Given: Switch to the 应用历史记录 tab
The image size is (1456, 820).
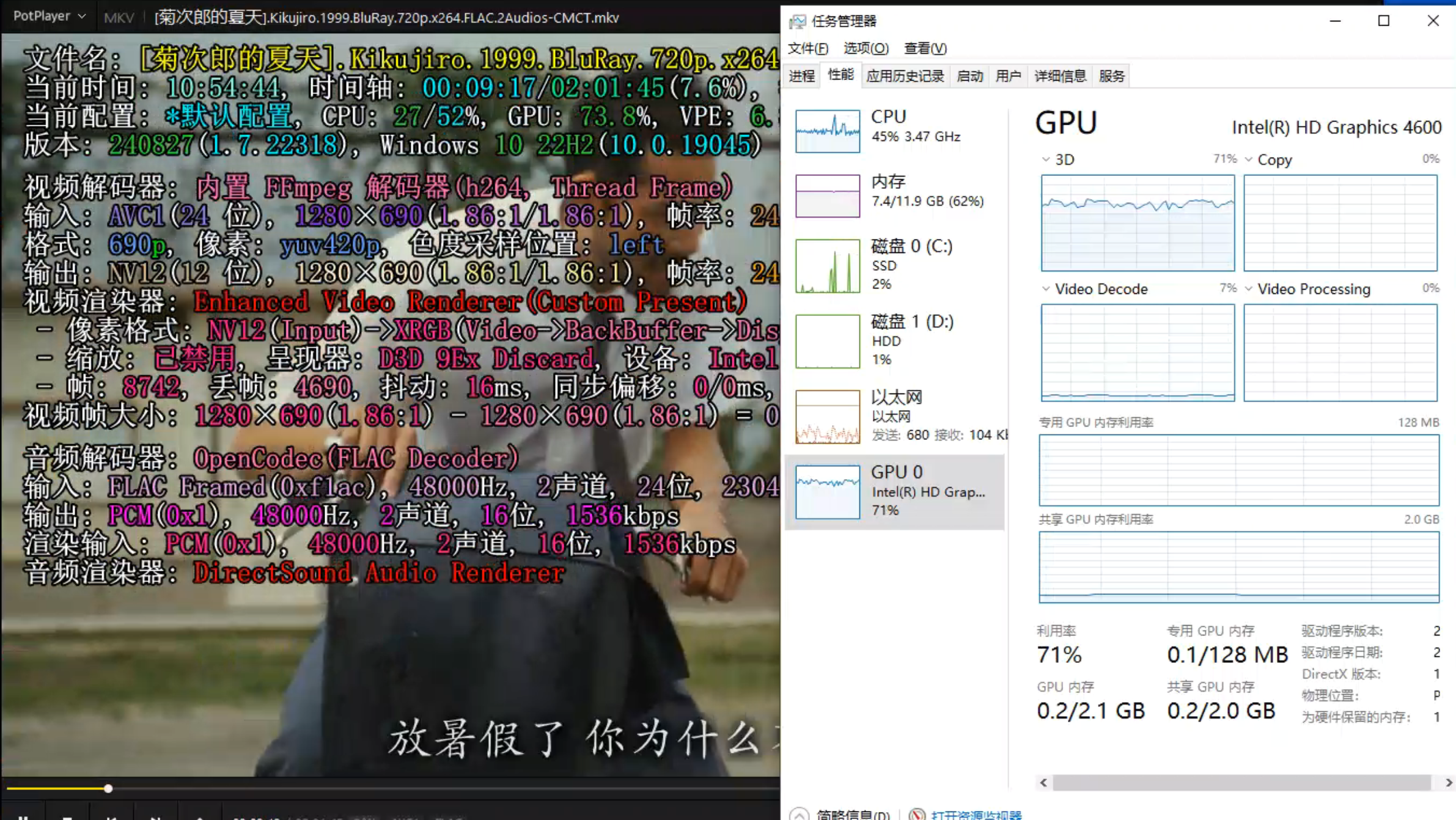Looking at the screenshot, I should [x=905, y=76].
